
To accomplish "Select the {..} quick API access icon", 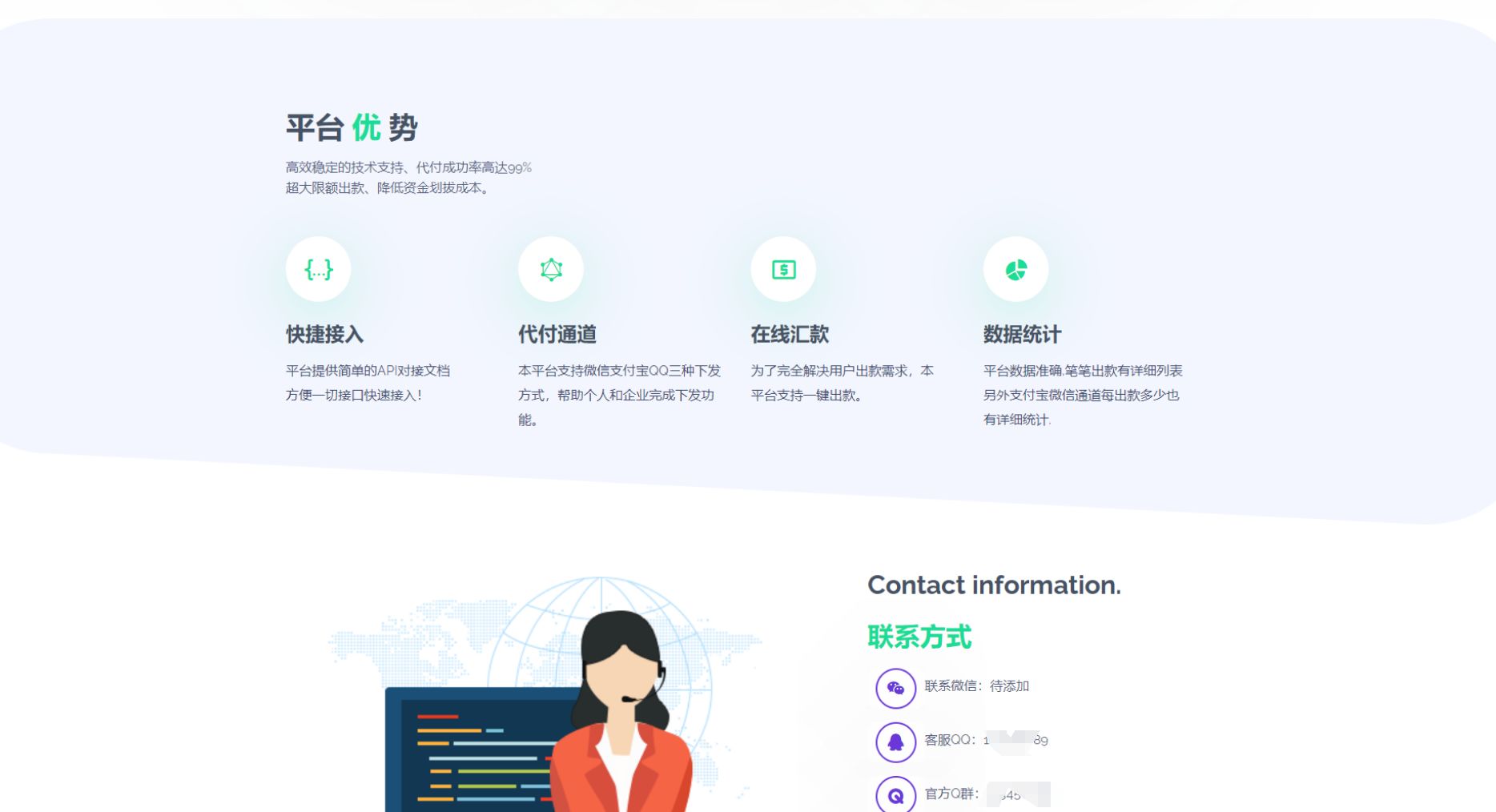I will tap(317, 270).
